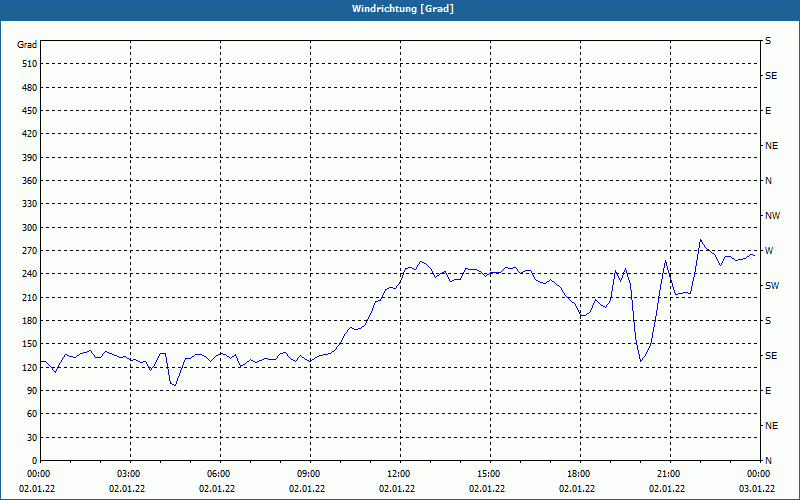Select the S compass label beside the 180 gridline
This screenshot has width=800, height=500.
[768, 321]
